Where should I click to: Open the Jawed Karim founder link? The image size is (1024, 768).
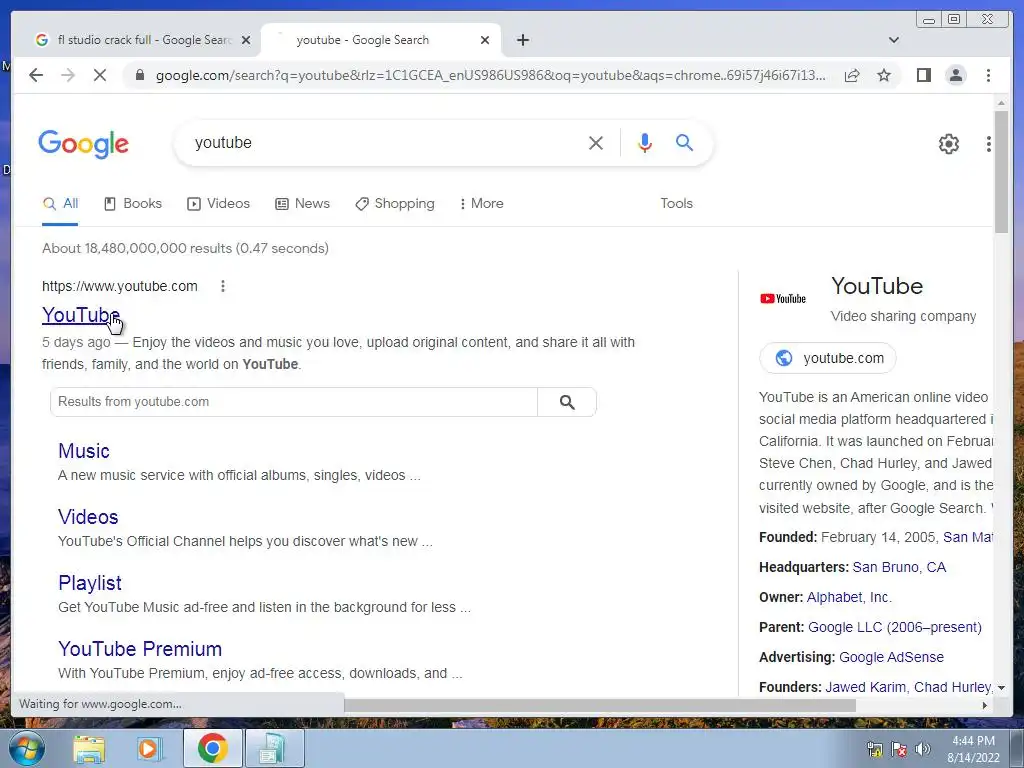[865, 688]
